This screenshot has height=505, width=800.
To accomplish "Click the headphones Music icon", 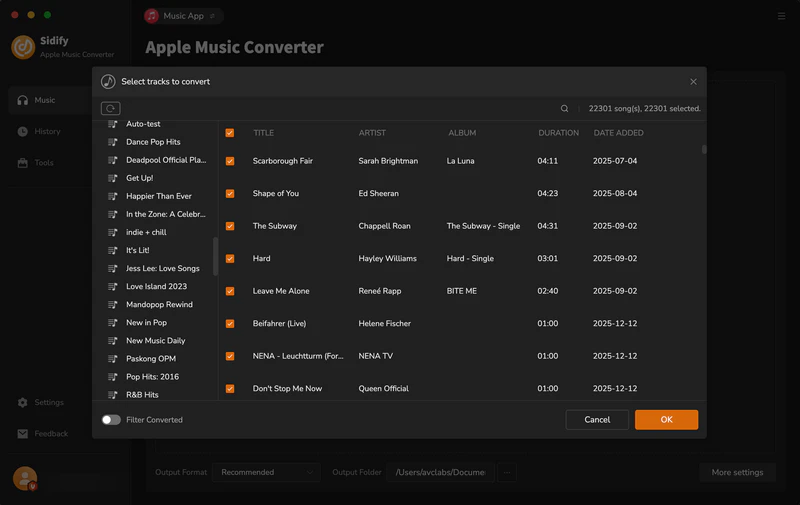I will tap(22, 100).
